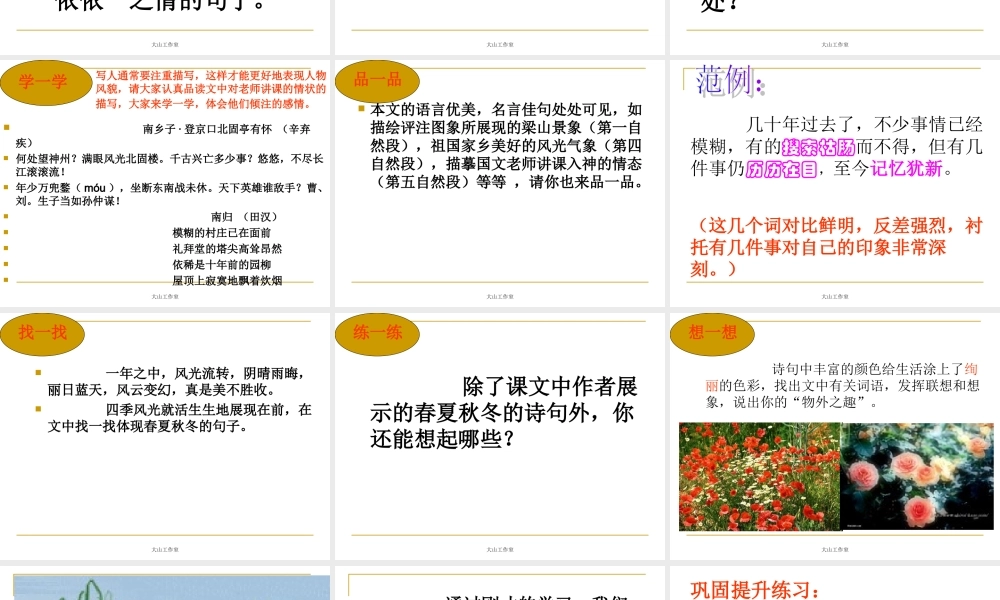Screen dimensions: 1000x600
Task: Click the 找一找 oval label
Action: pyautogui.click(x=43, y=333)
